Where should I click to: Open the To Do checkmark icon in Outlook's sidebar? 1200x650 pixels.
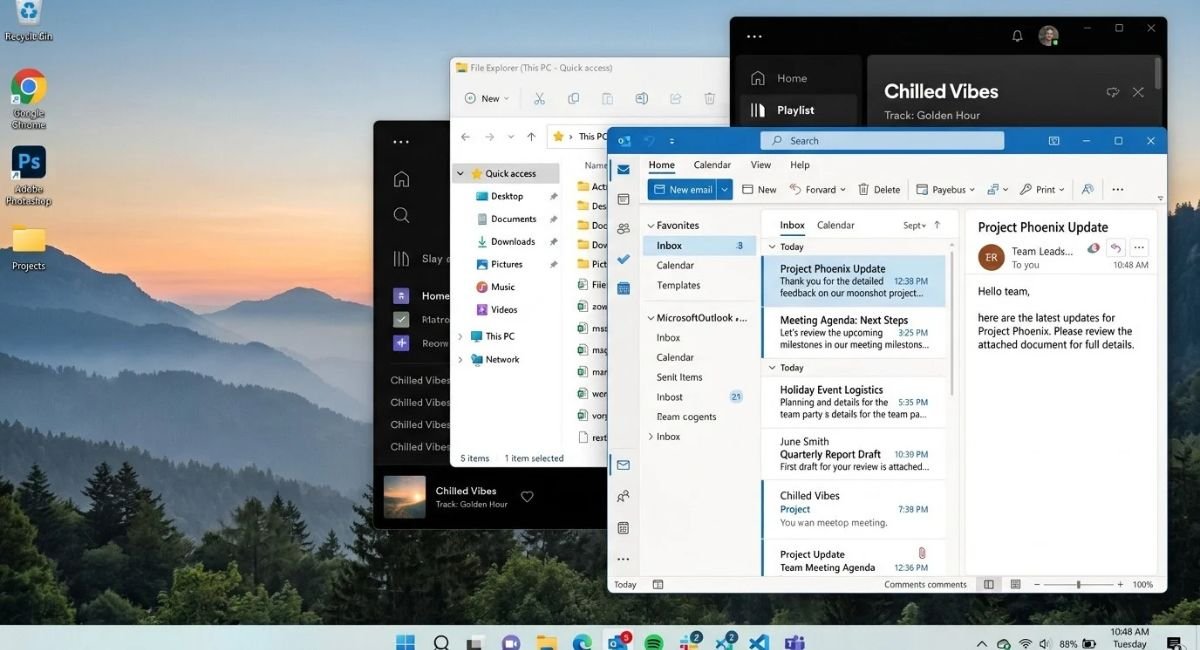(623, 259)
